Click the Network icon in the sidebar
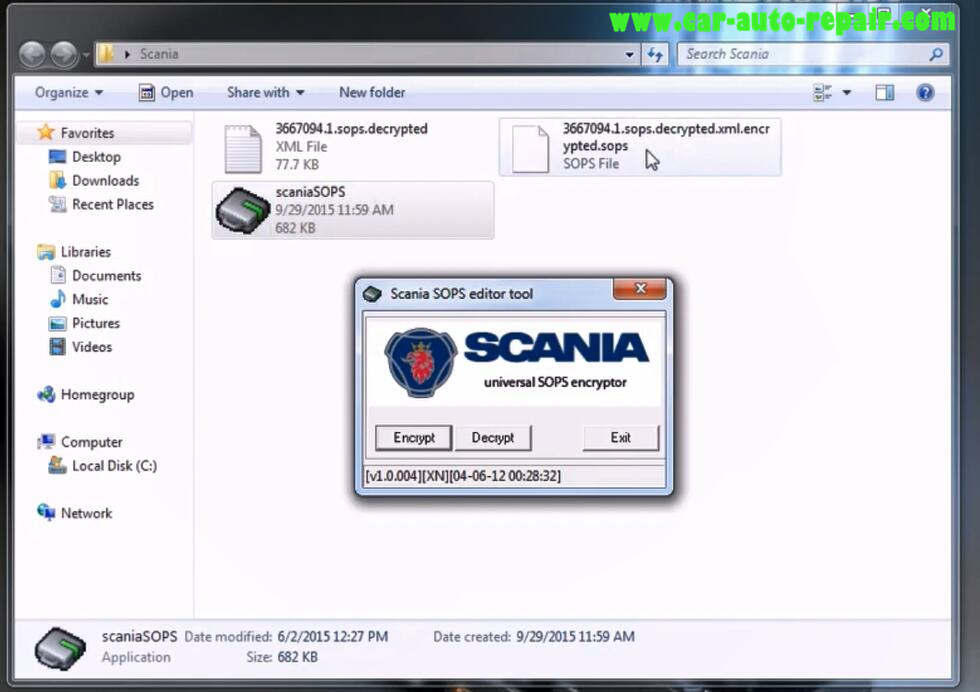The width and height of the screenshot is (980, 692). coord(46,513)
